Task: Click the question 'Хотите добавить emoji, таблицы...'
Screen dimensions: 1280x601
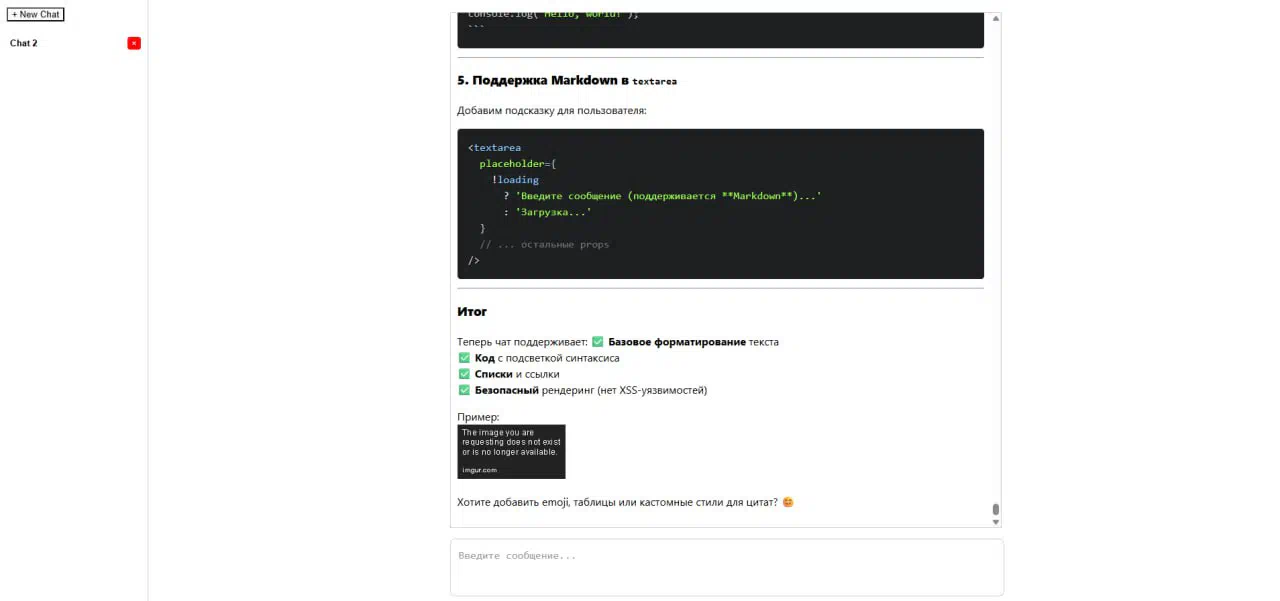Action: click(x=617, y=502)
